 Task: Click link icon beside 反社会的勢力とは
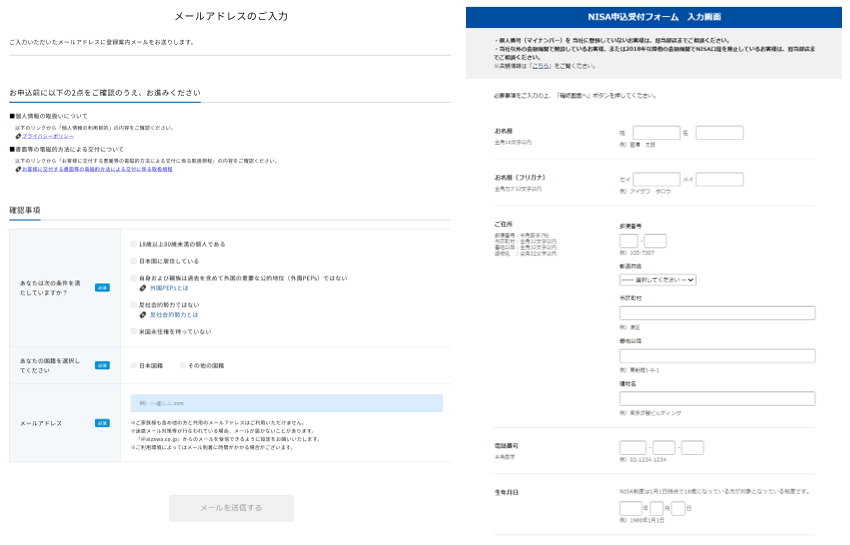point(143,314)
